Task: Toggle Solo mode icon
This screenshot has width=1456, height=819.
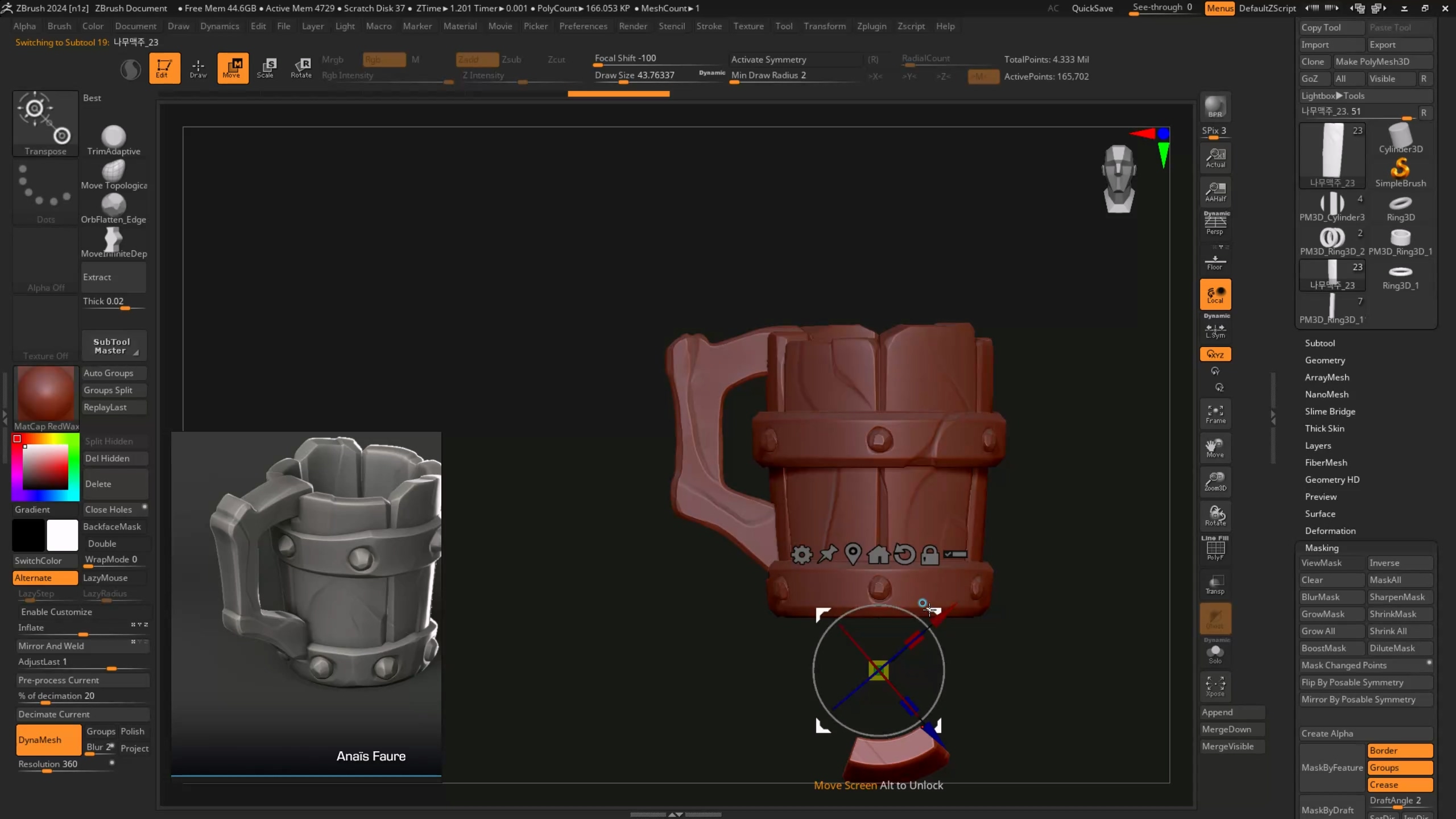Action: pos(1215,653)
